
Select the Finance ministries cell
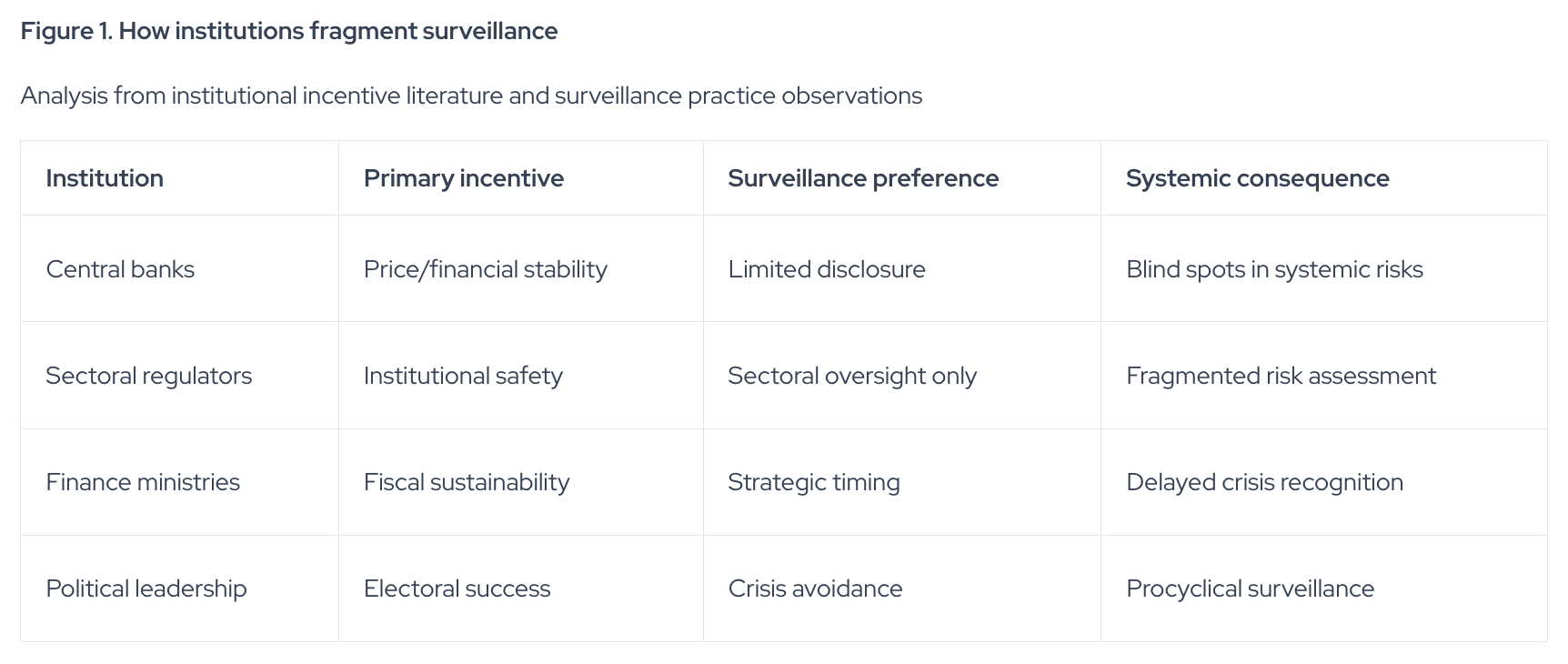tap(179, 482)
